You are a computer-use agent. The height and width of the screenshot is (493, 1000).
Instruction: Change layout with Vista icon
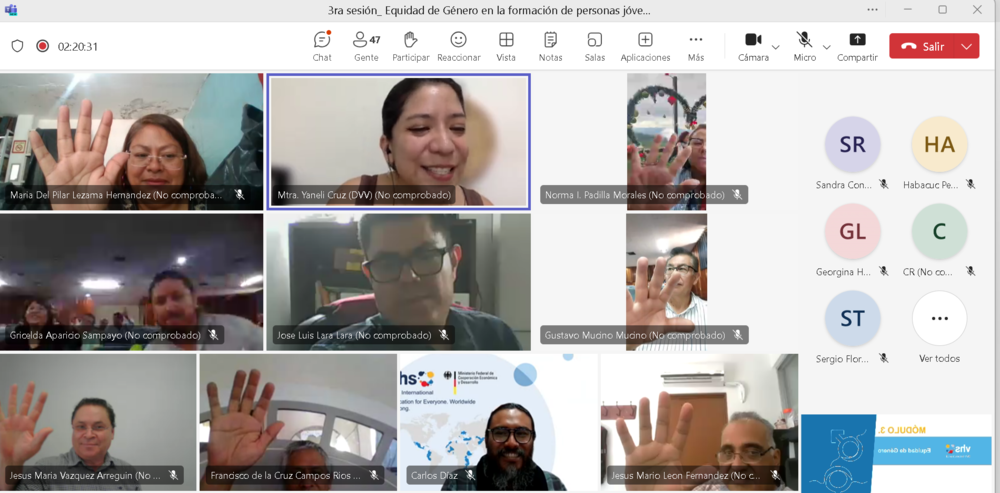pyautogui.click(x=506, y=46)
